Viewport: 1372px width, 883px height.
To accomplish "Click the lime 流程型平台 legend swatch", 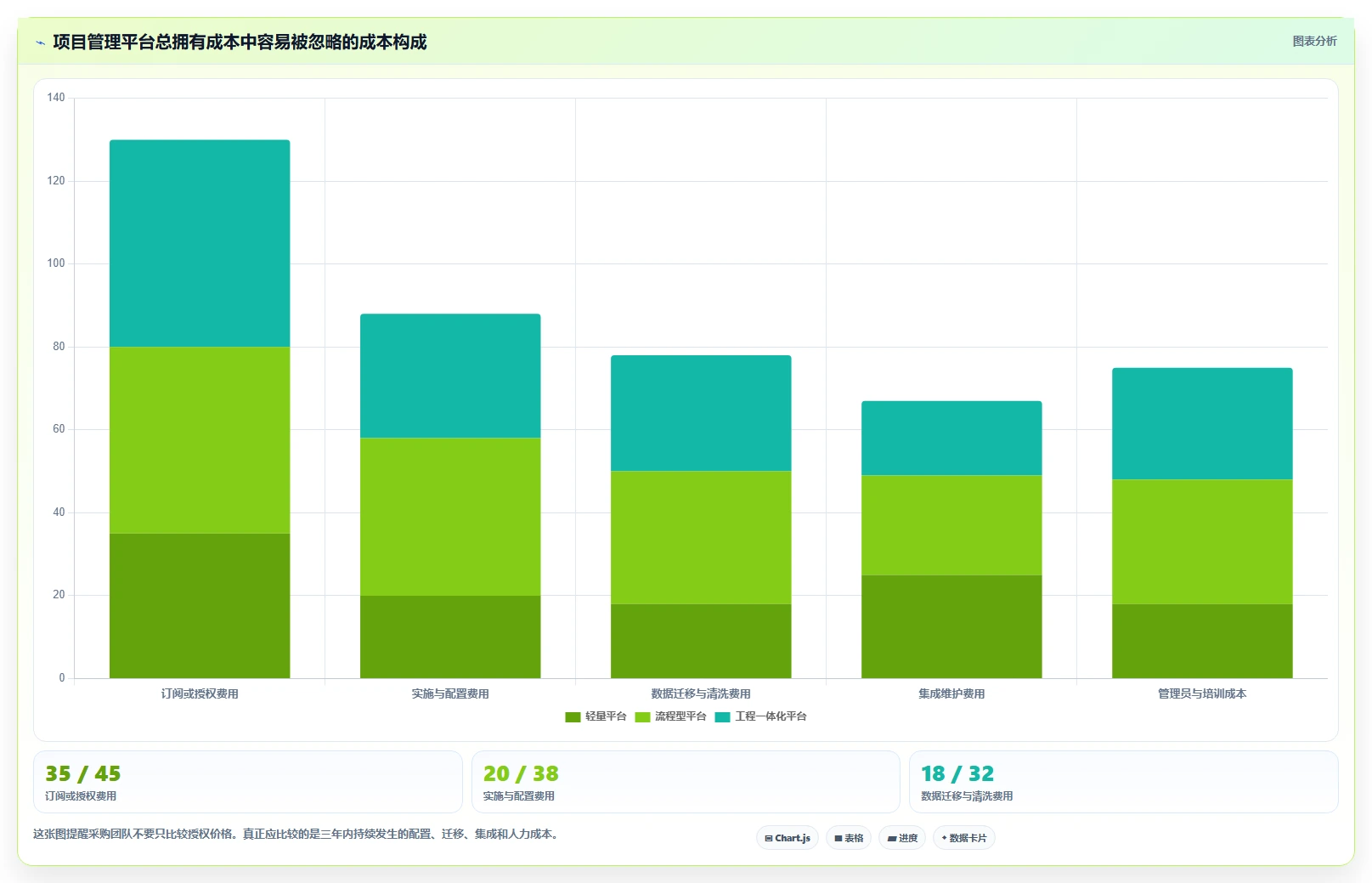I will (x=642, y=717).
